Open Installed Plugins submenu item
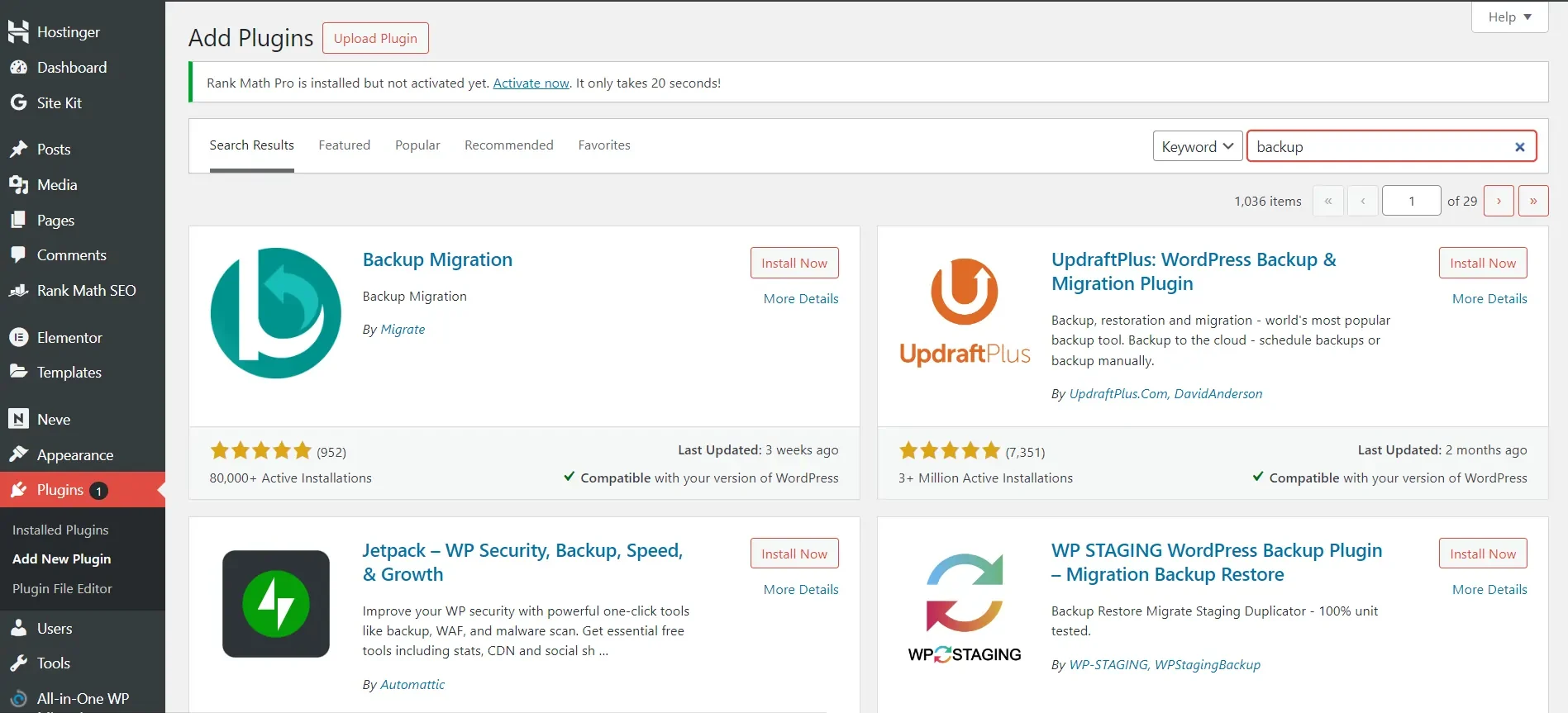The width and height of the screenshot is (1568, 713). coord(60,530)
